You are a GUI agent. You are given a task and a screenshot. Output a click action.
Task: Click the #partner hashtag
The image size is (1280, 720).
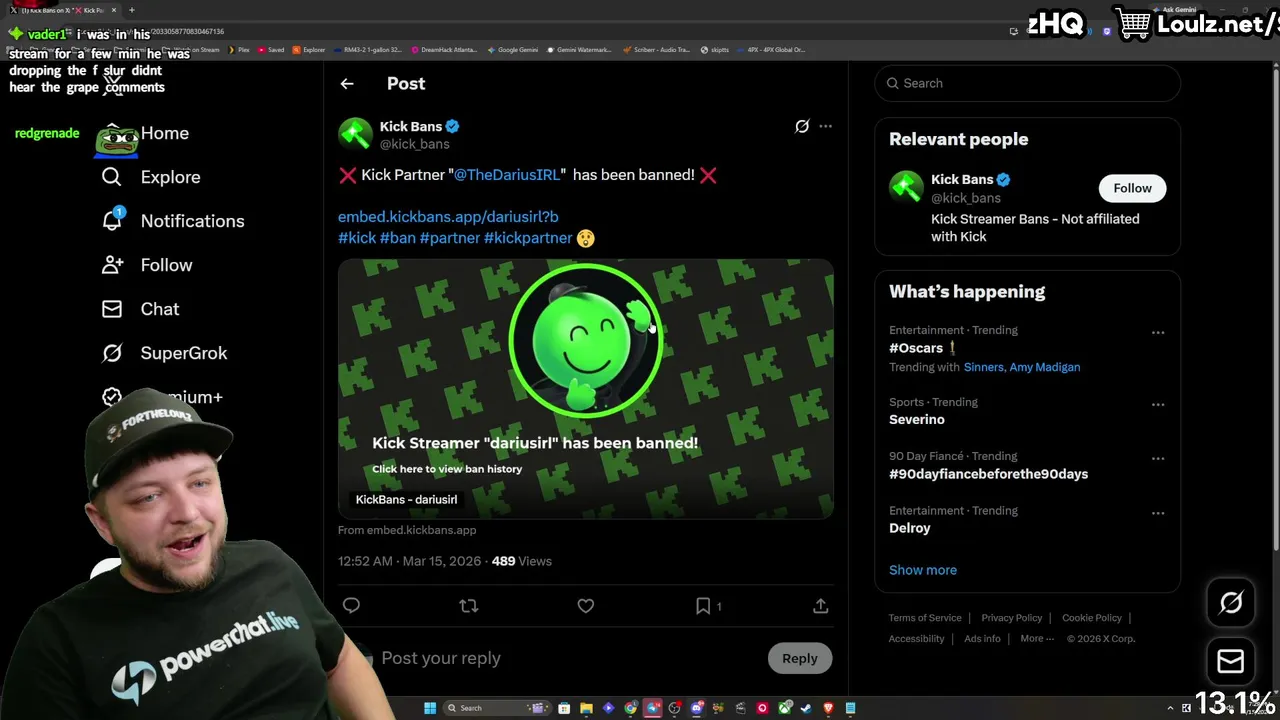tap(450, 238)
